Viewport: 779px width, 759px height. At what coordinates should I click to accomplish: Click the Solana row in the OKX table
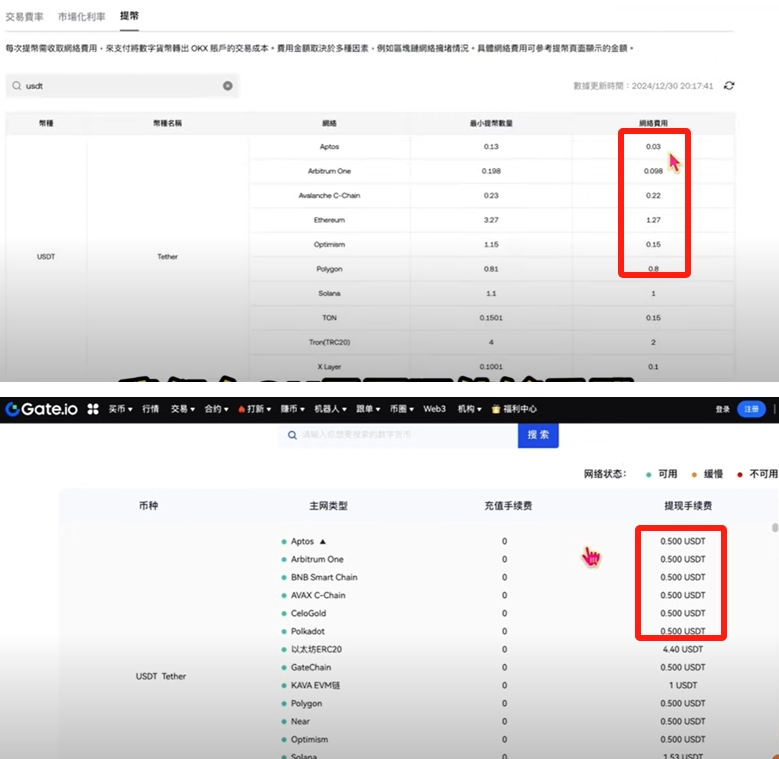[x=491, y=294]
